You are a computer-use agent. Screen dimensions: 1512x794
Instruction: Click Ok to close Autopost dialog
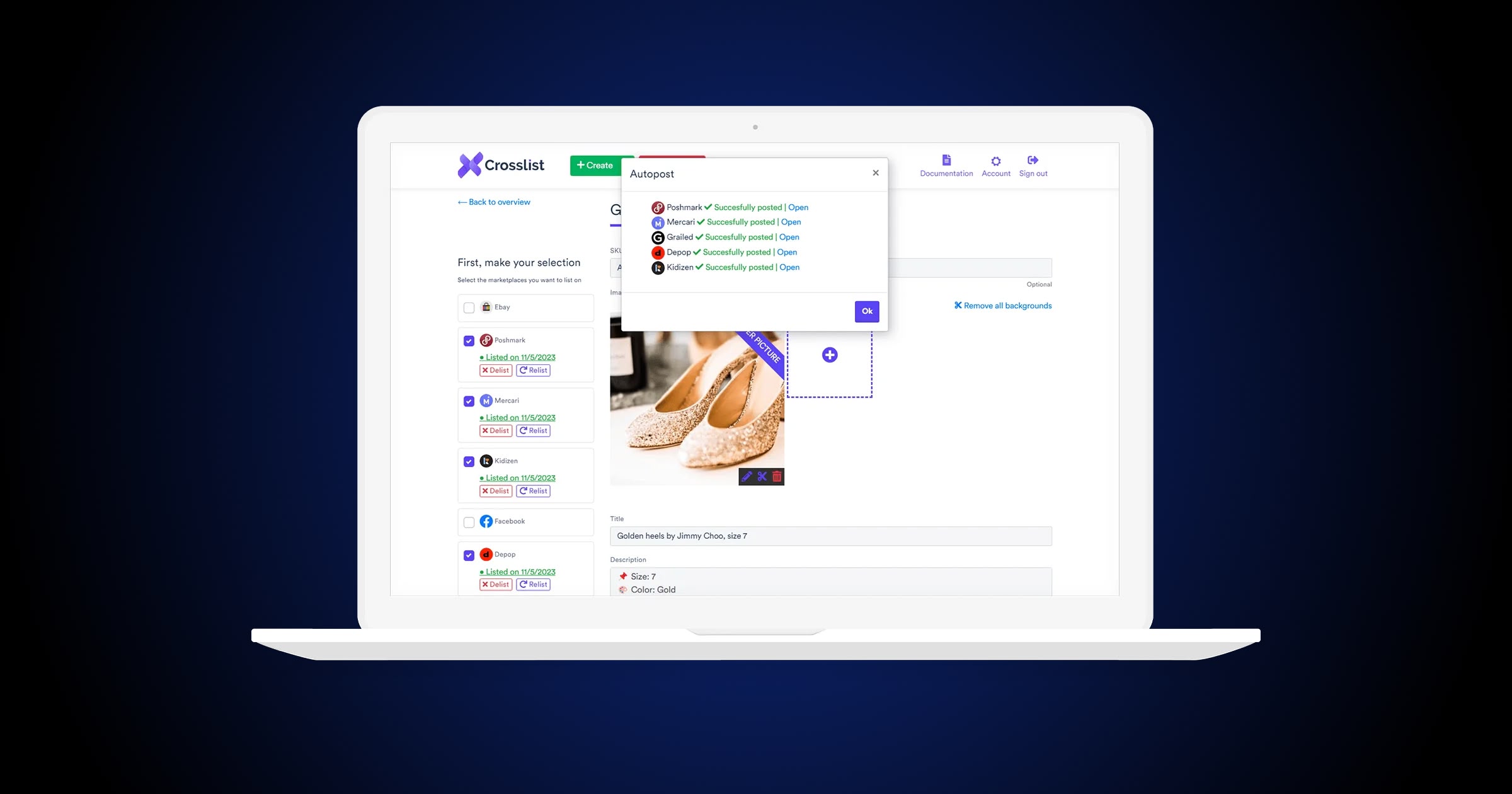866,311
